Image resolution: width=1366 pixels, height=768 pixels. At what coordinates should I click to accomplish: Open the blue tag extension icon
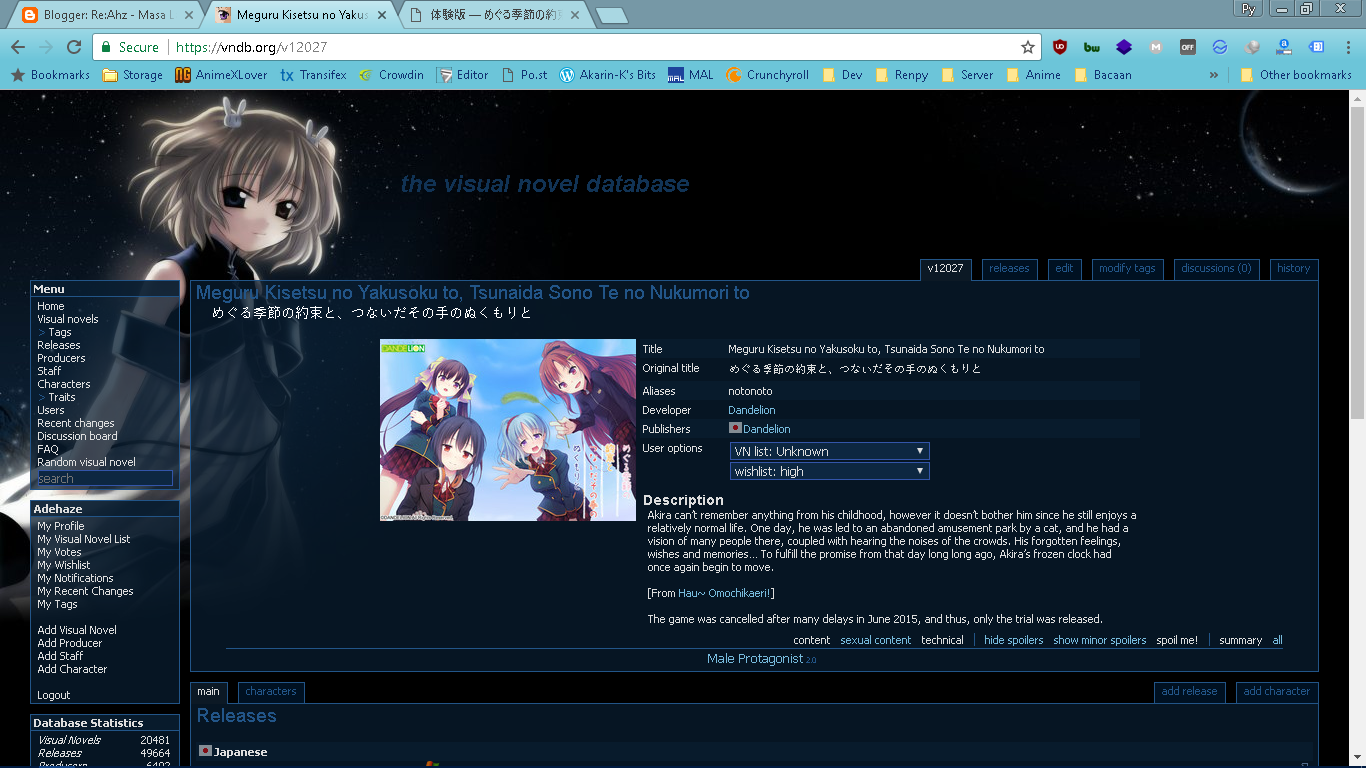click(1317, 47)
